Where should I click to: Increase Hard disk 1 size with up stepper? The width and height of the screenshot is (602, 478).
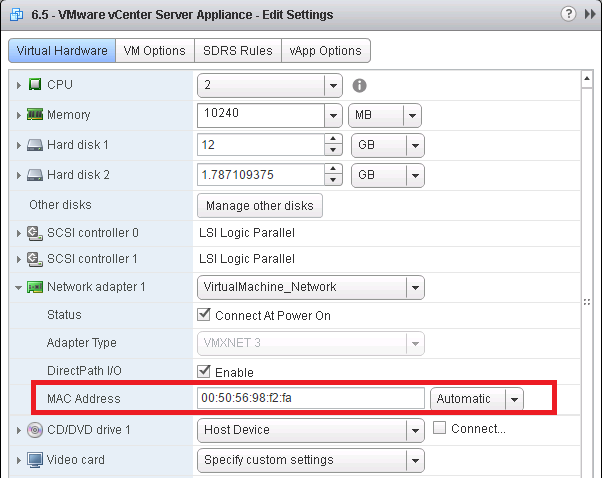[x=333, y=139]
